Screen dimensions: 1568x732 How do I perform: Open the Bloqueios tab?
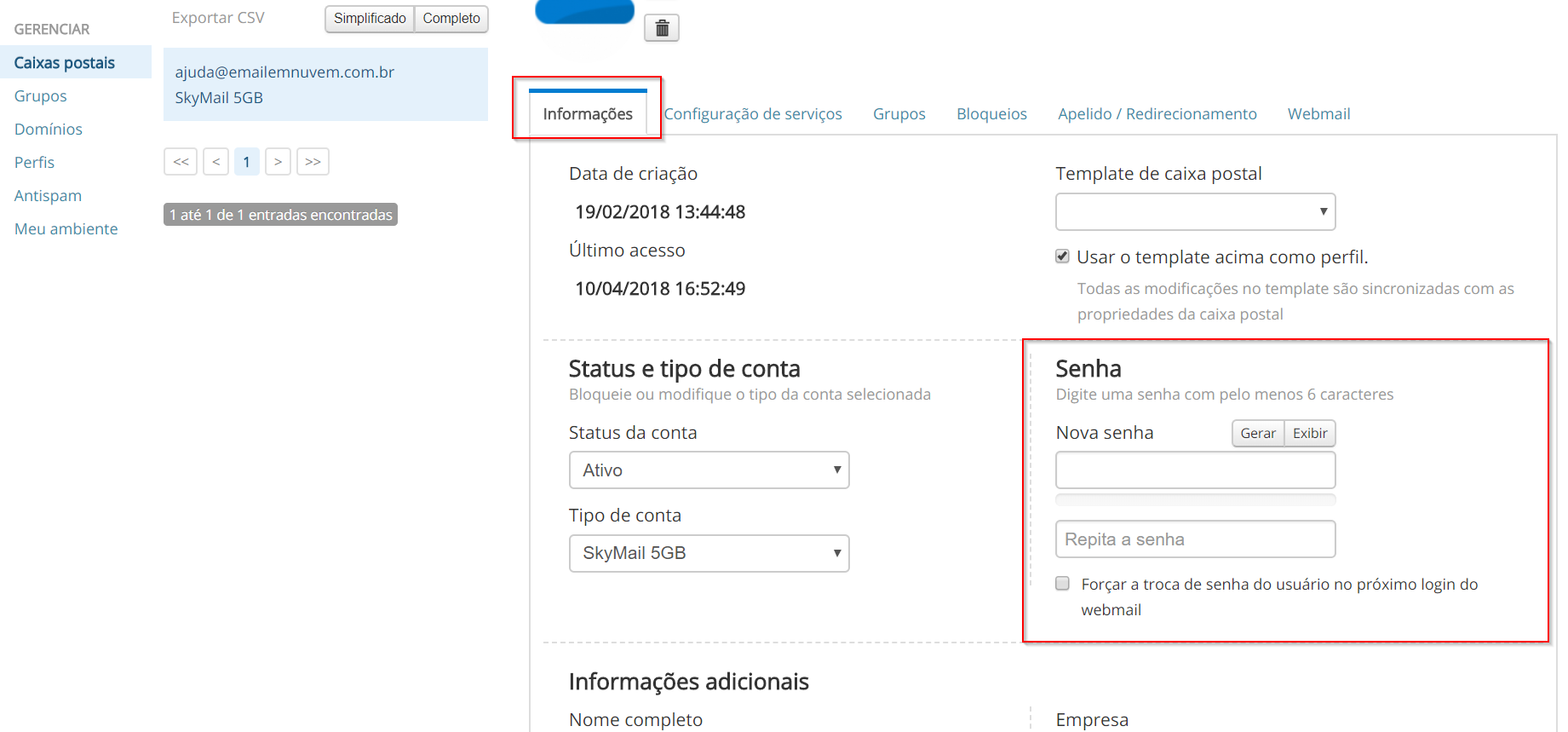[x=991, y=114]
